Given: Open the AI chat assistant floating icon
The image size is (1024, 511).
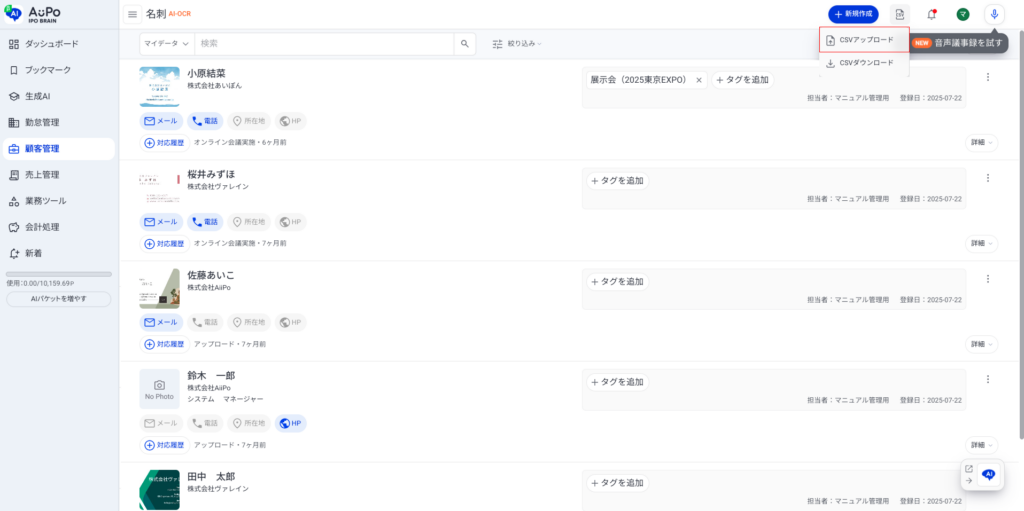Looking at the screenshot, I should (x=989, y=475).
